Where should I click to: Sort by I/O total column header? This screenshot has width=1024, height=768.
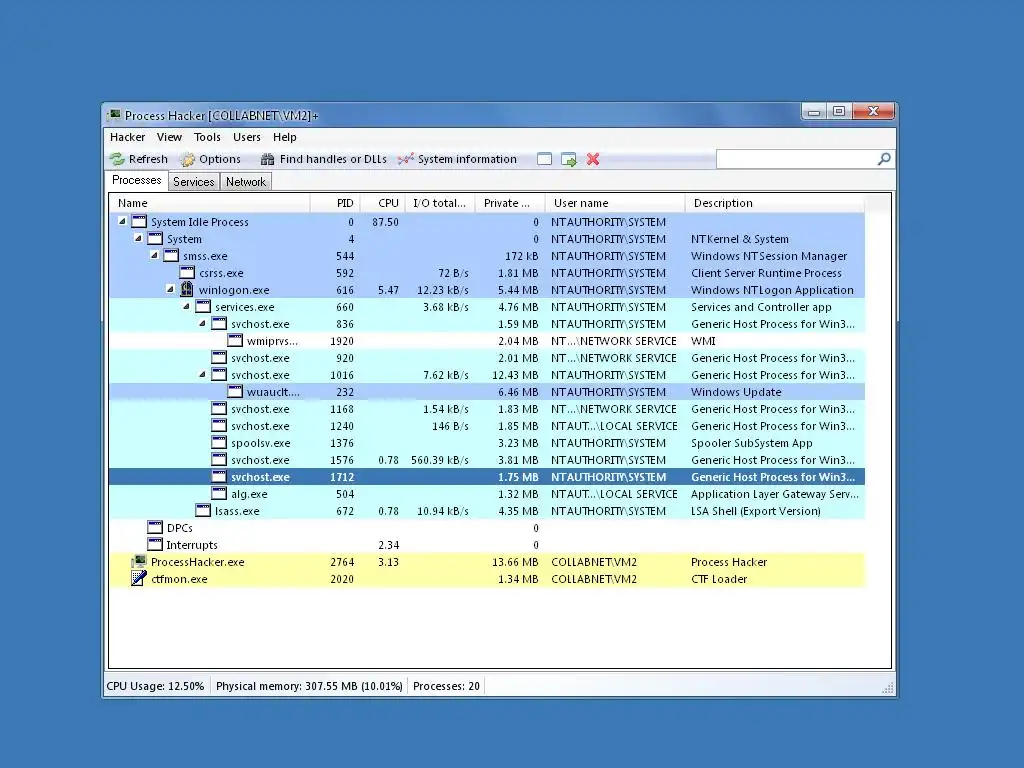pos(440,203)
